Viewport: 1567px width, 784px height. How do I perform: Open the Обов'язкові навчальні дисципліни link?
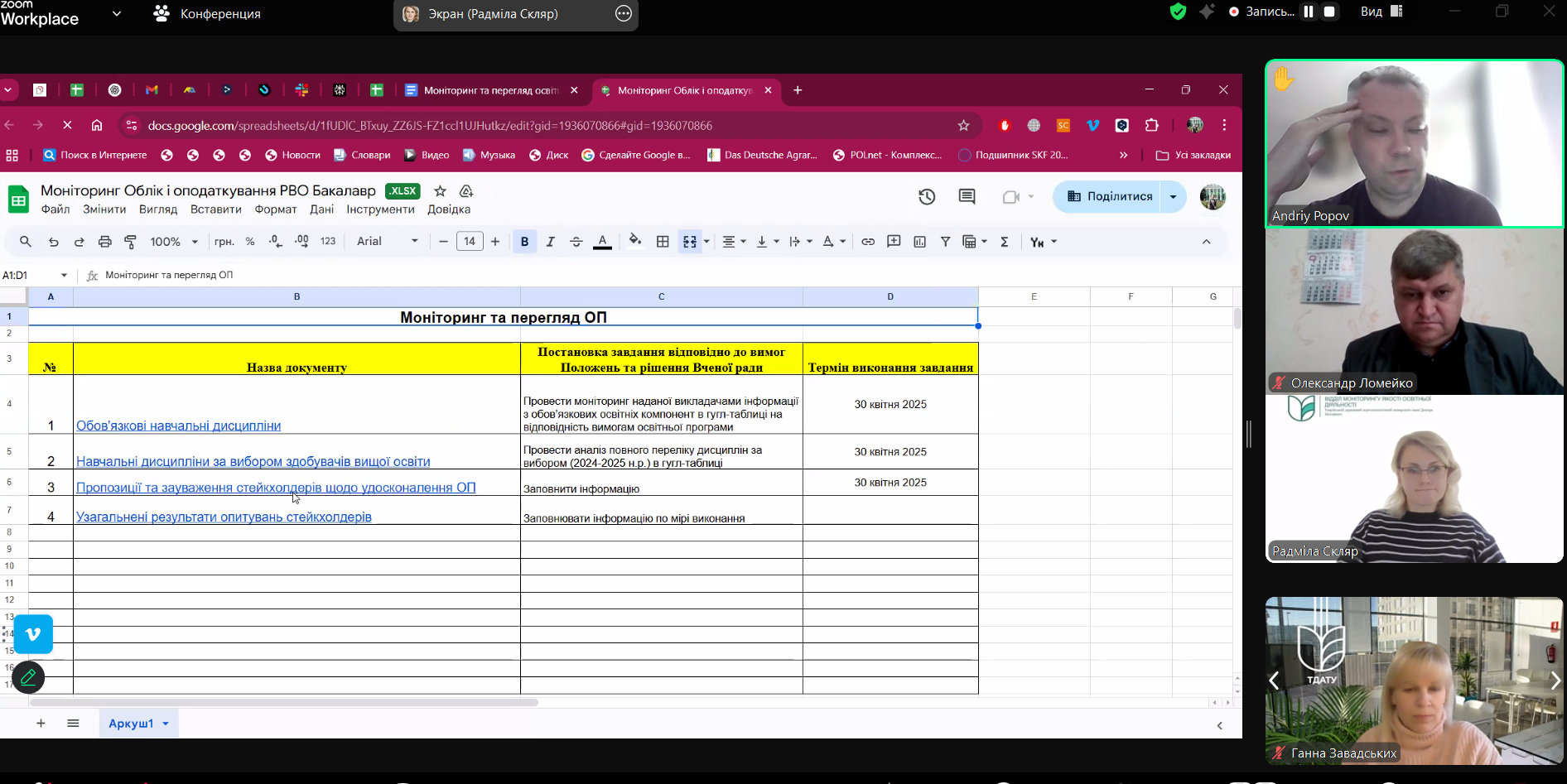[178, 426]
